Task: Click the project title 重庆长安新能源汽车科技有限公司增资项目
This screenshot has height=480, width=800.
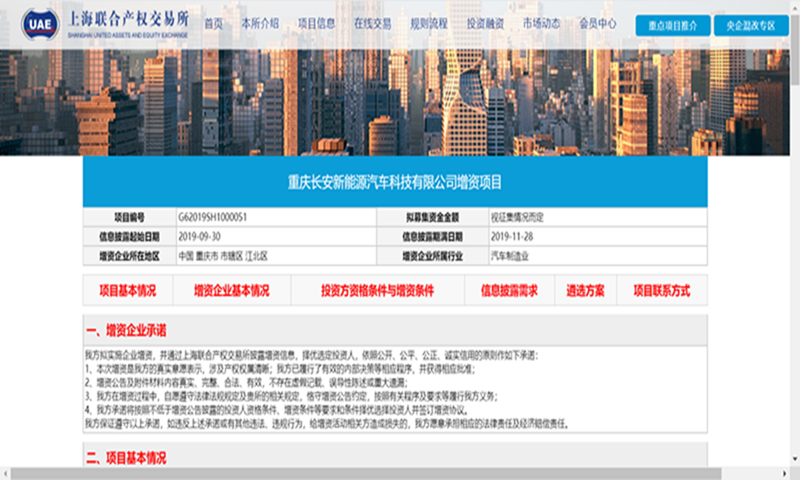Action: [x=395, y=182]
